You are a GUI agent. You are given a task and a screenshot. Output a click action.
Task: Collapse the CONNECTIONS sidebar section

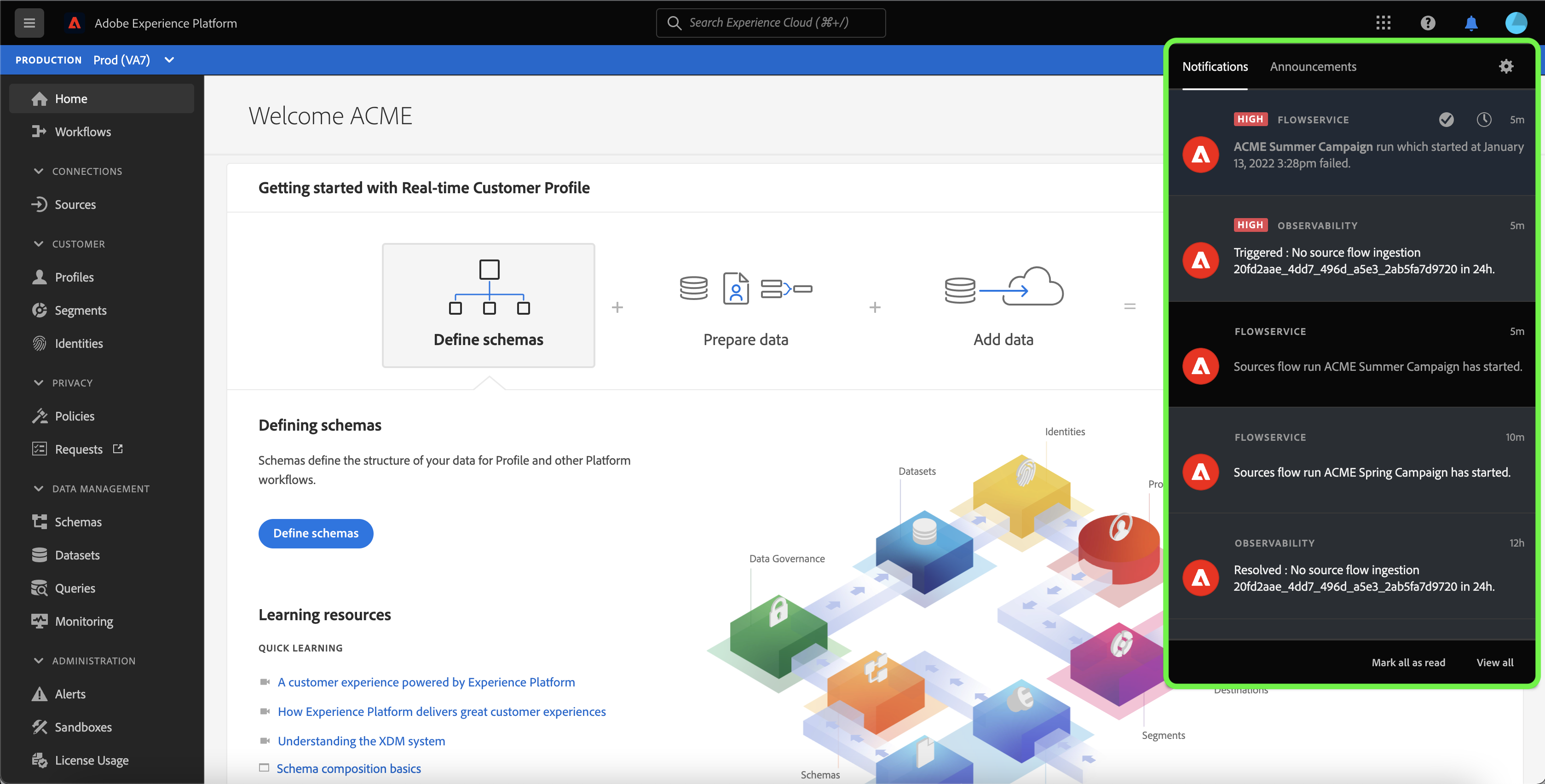(39, 171)
